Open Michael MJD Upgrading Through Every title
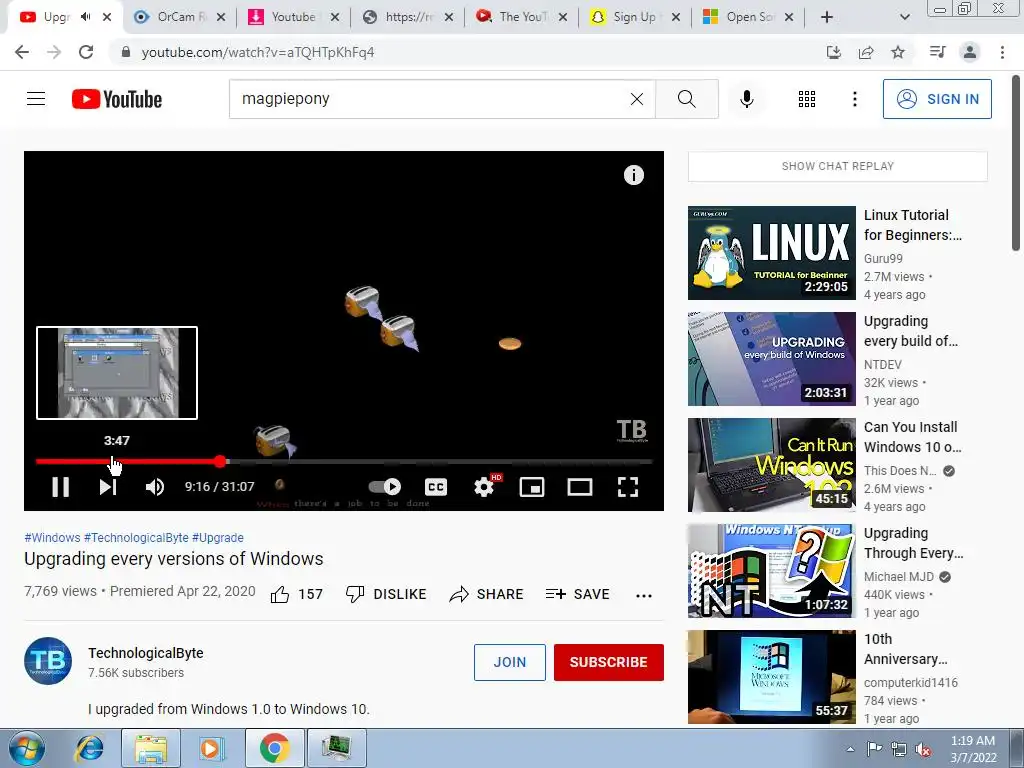This screenshot has height=768, width=1024. click(x=913, y=543)
